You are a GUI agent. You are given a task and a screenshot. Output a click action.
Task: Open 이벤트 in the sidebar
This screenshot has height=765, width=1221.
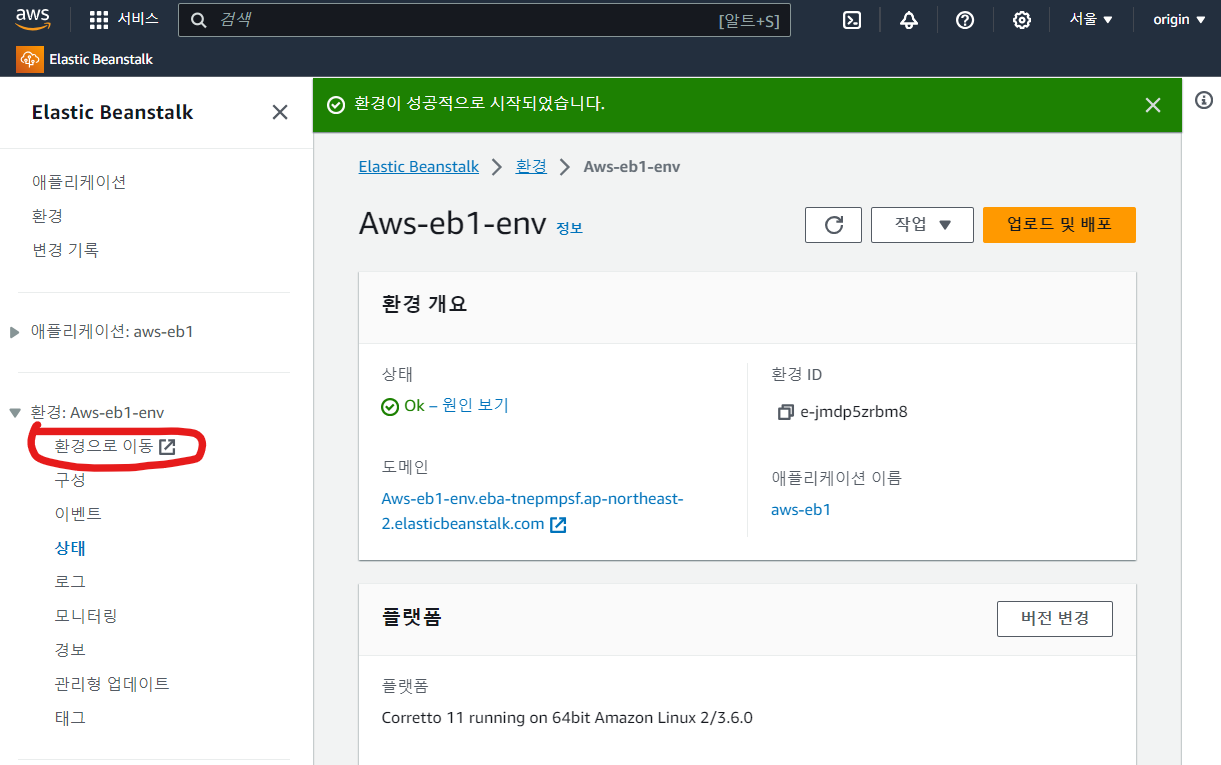point(78,514)
